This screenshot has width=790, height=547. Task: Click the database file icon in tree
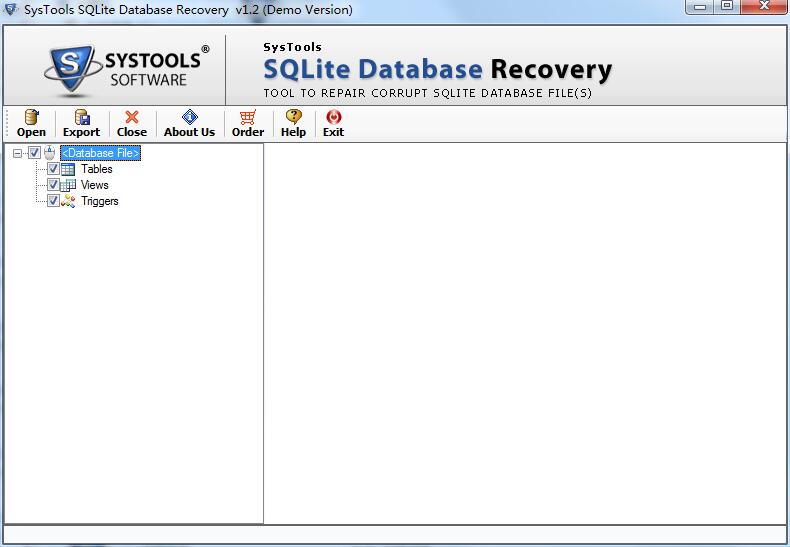[49, 153]
